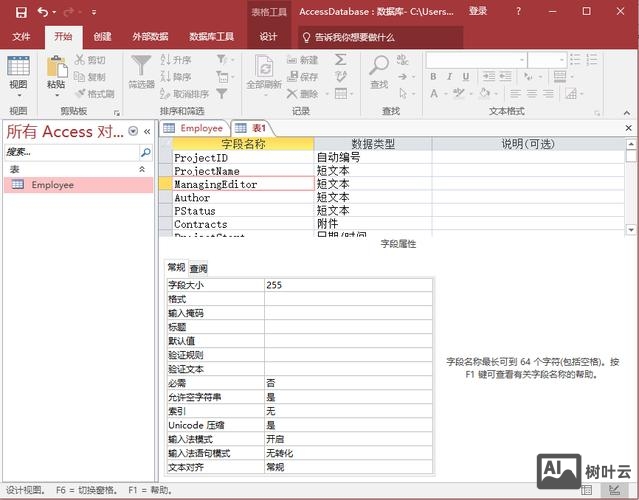Toggle underline U formatting
This screenshot has width=639, height=500.
(x=466, y=77)
